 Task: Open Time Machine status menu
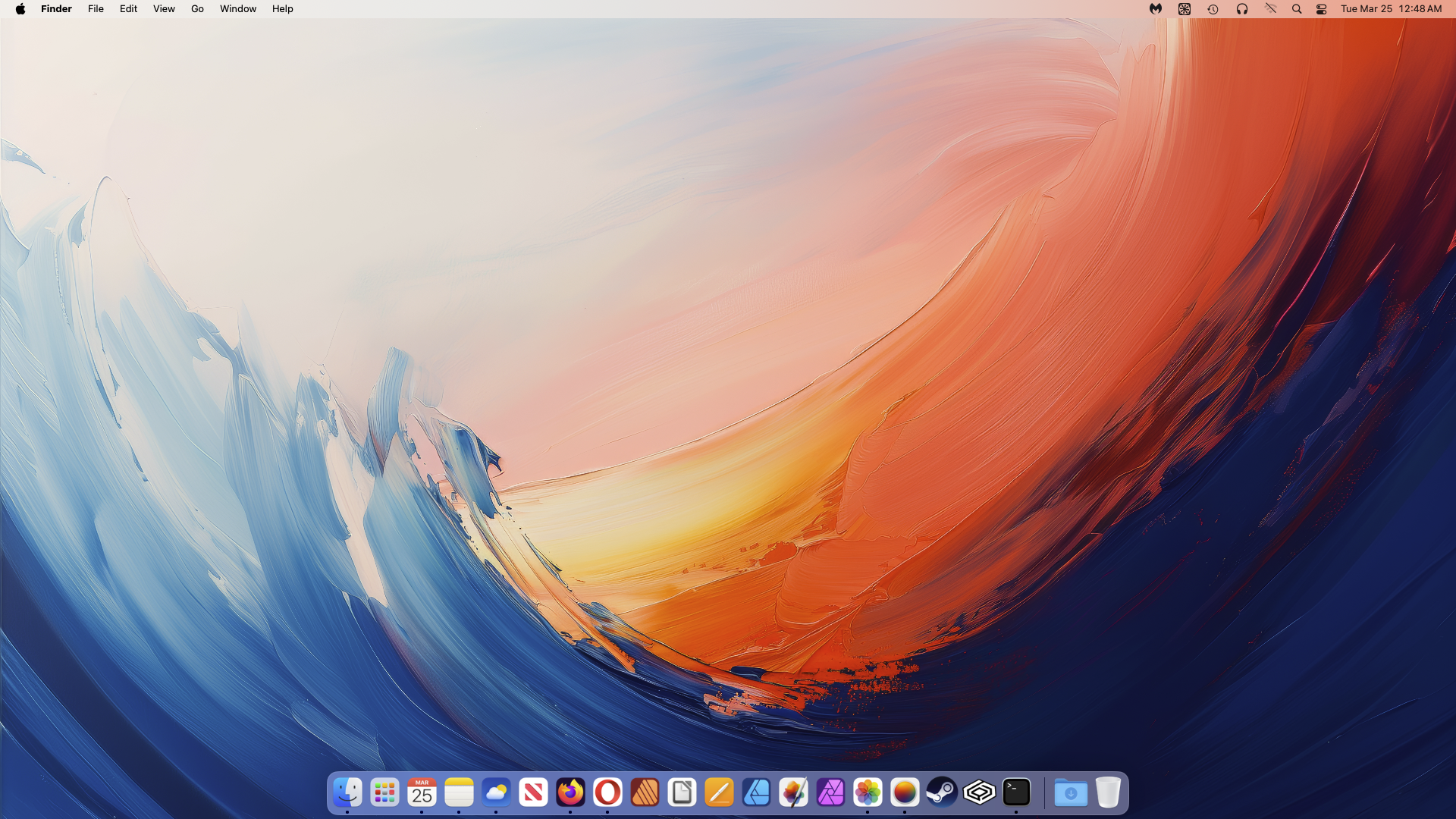click(x=1213, y=9)
